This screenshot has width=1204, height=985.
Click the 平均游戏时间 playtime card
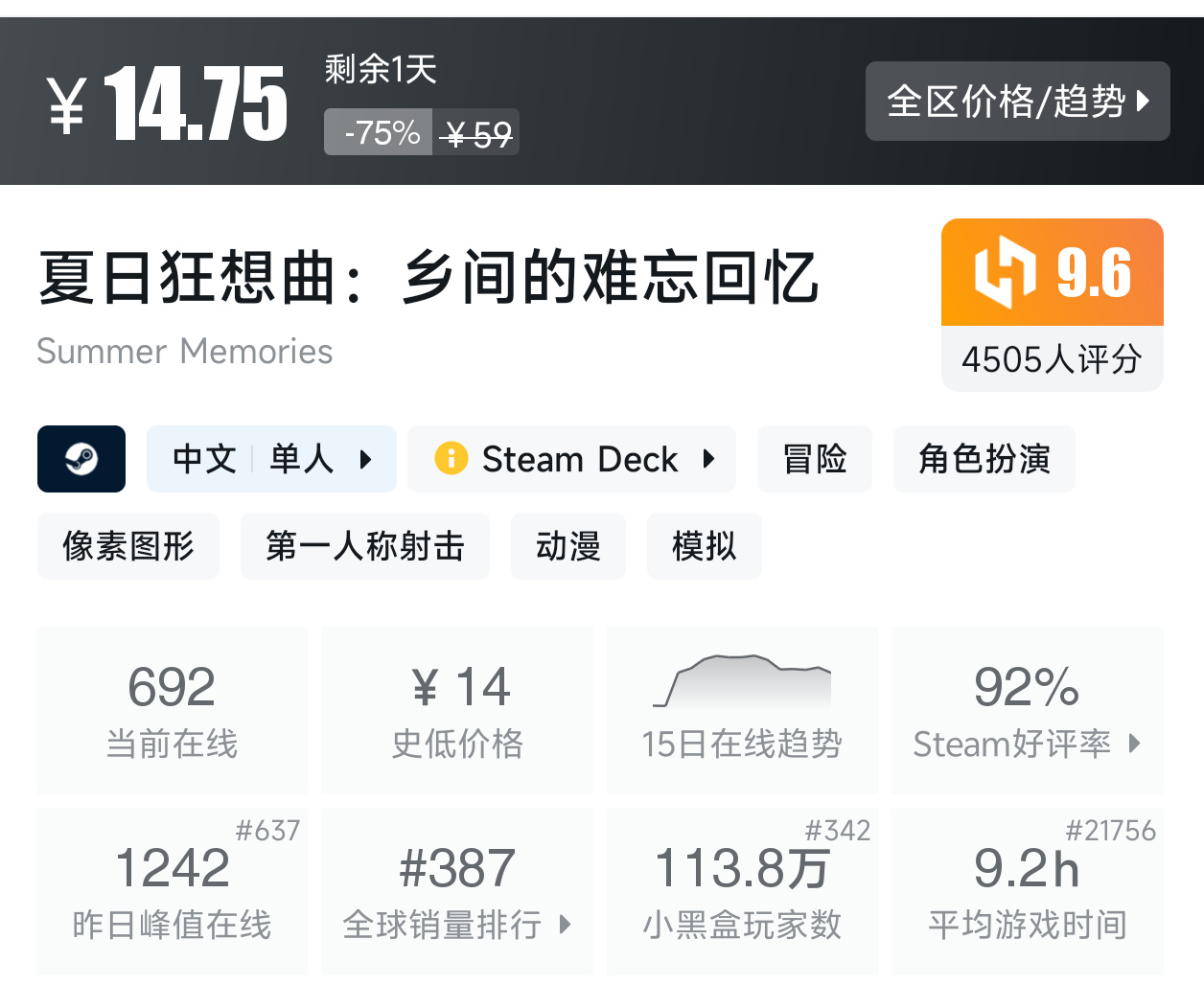(x=1027, y=891)
